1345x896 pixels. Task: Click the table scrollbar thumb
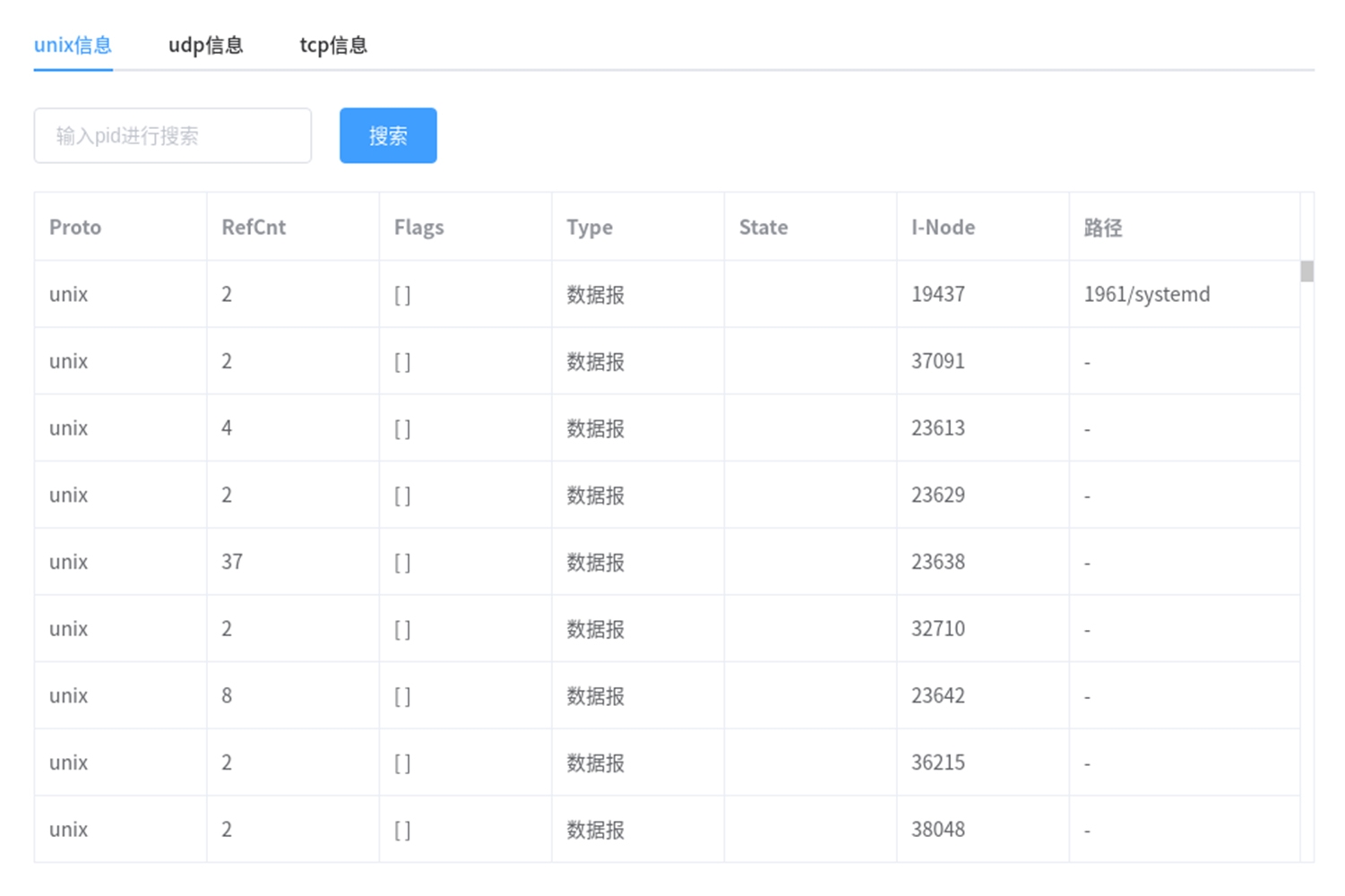[1306, 271]
